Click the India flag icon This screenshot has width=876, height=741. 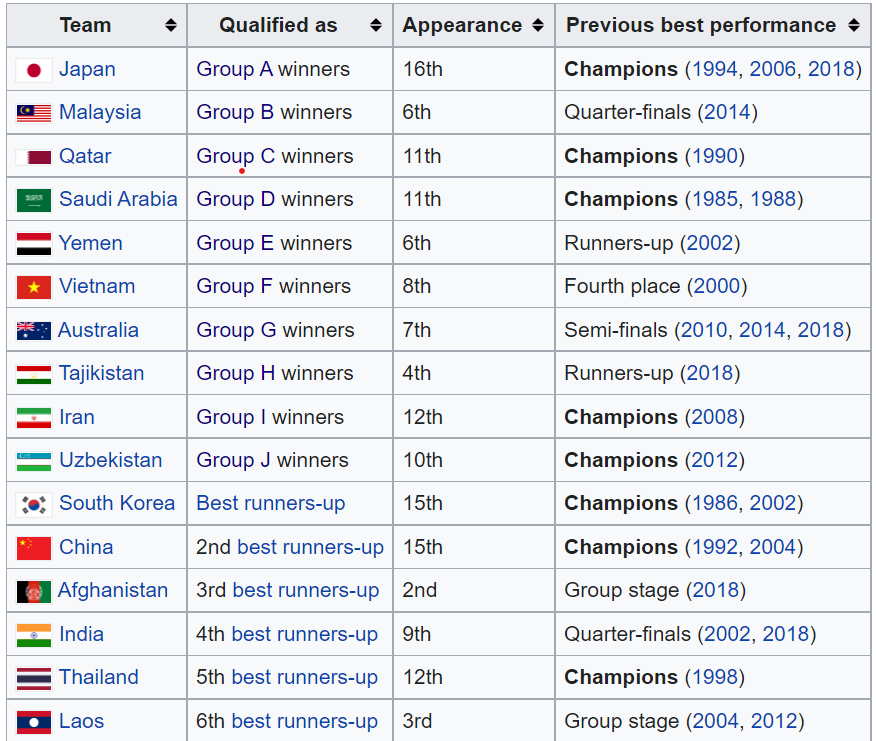tap(34, 635)
